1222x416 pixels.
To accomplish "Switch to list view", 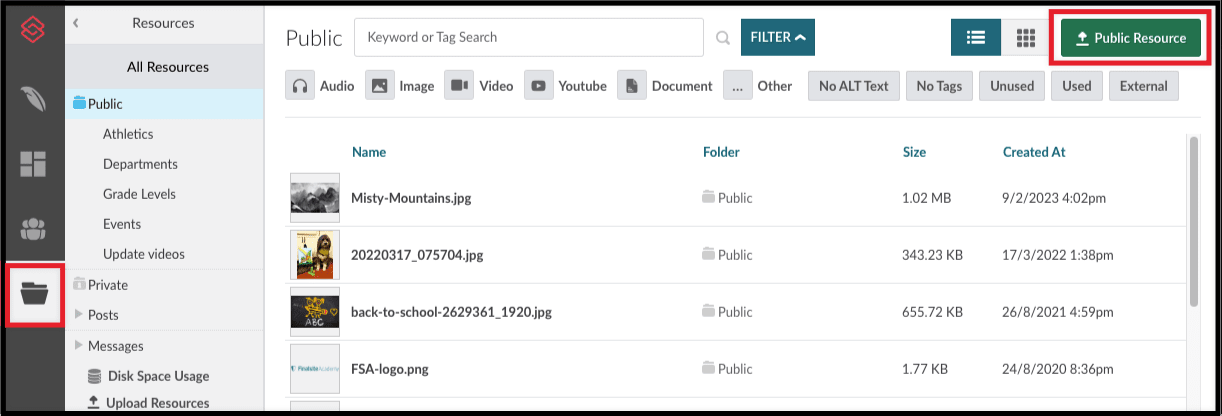I will [976, 38].
